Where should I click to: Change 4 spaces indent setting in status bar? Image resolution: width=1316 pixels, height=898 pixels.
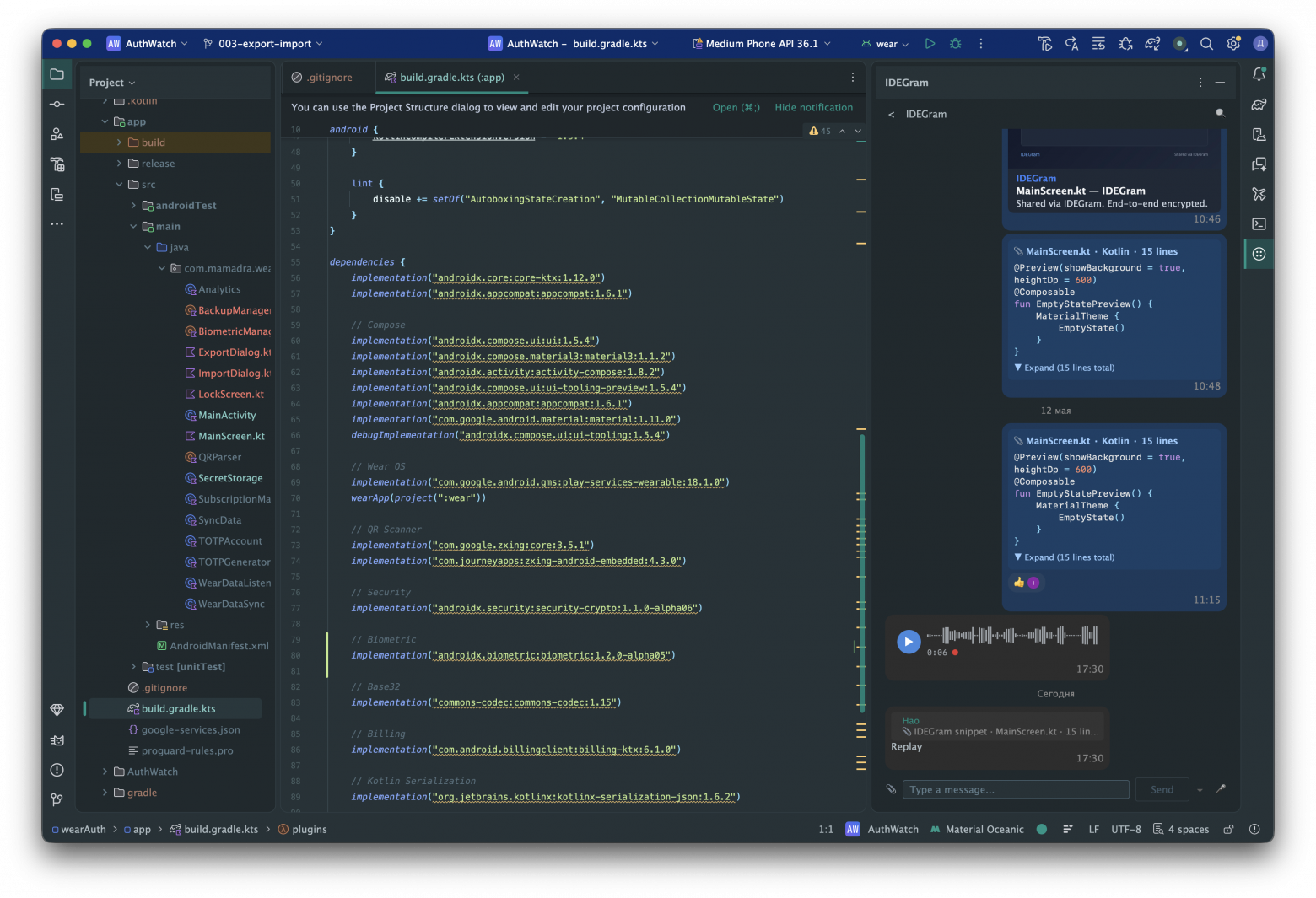(1181, 830)
